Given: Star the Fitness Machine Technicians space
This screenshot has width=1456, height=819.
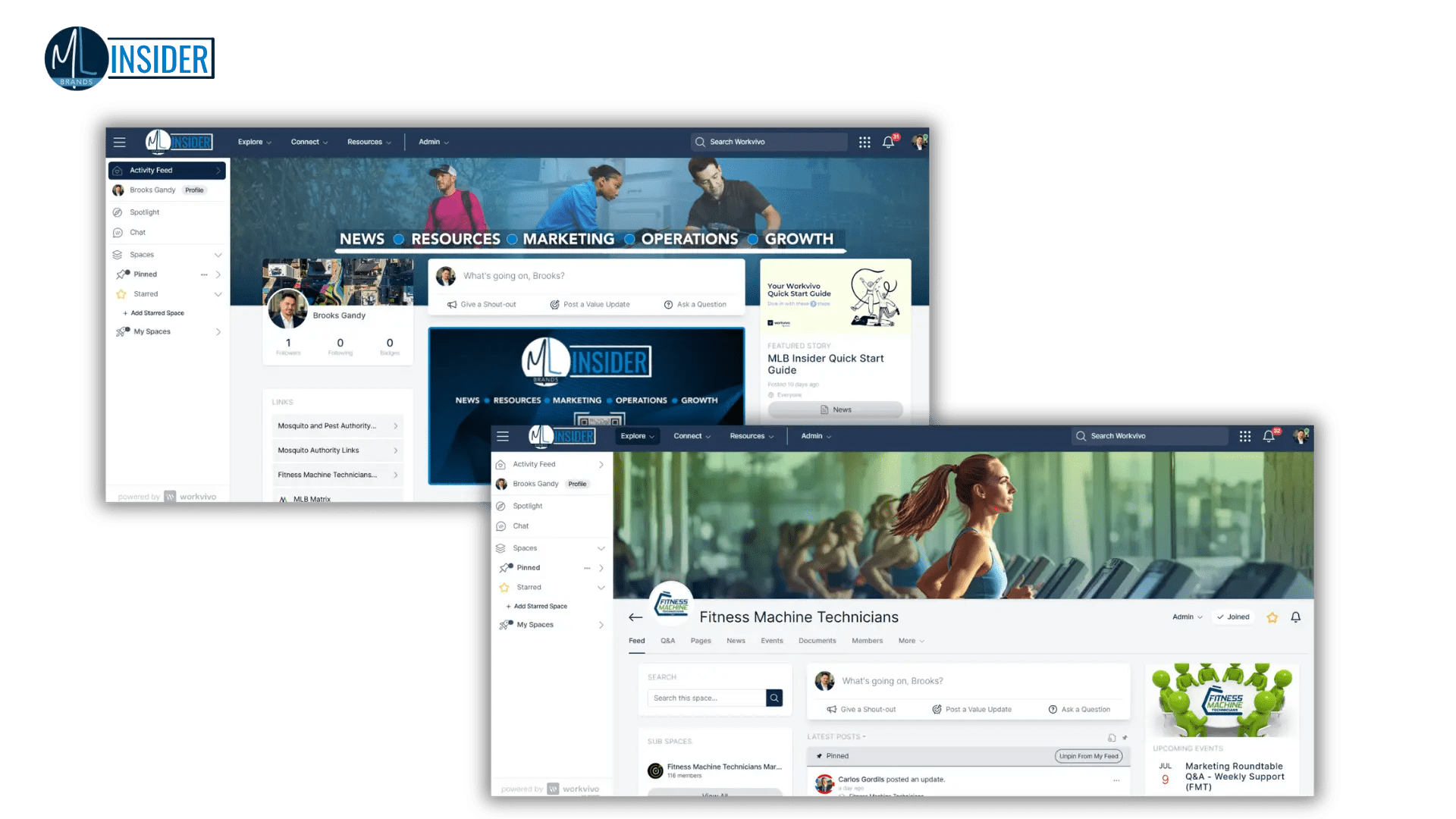Looking at the screenshot, I should click(1272, 617).
